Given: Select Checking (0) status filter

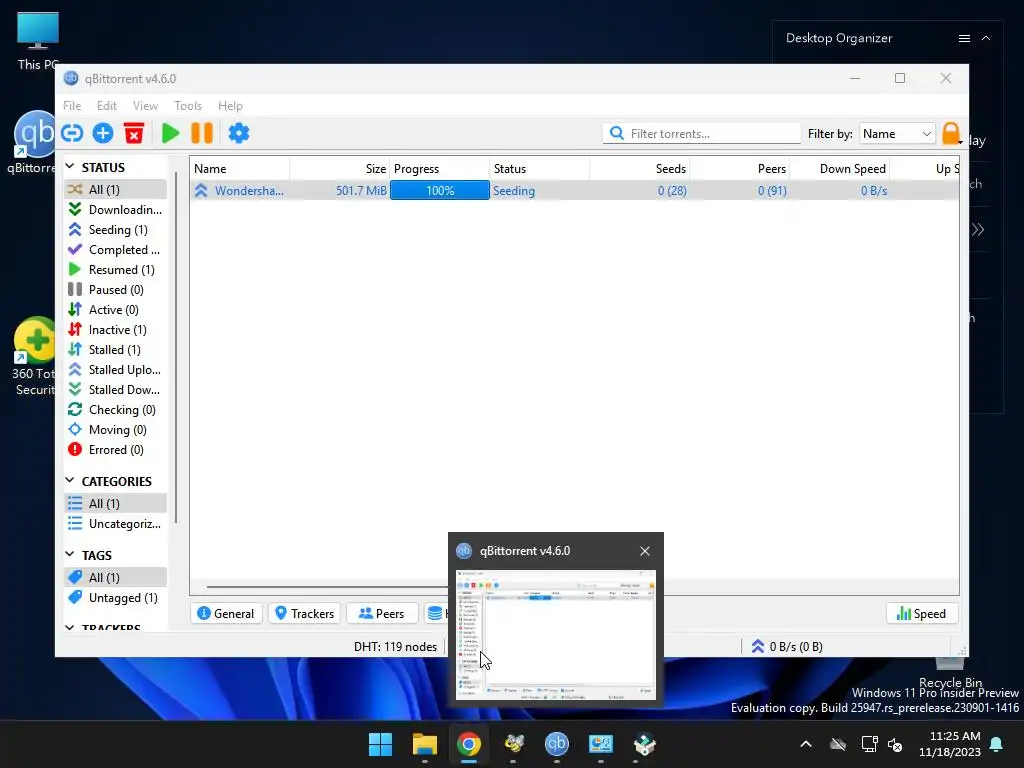Looking at the screenshot, I should pos(116,409).
